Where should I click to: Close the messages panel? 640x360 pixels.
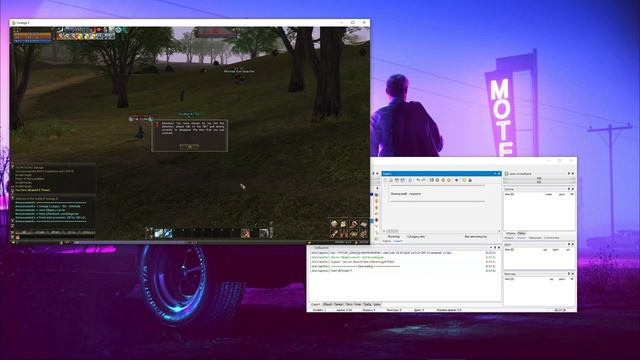click(x=499, y=247)
